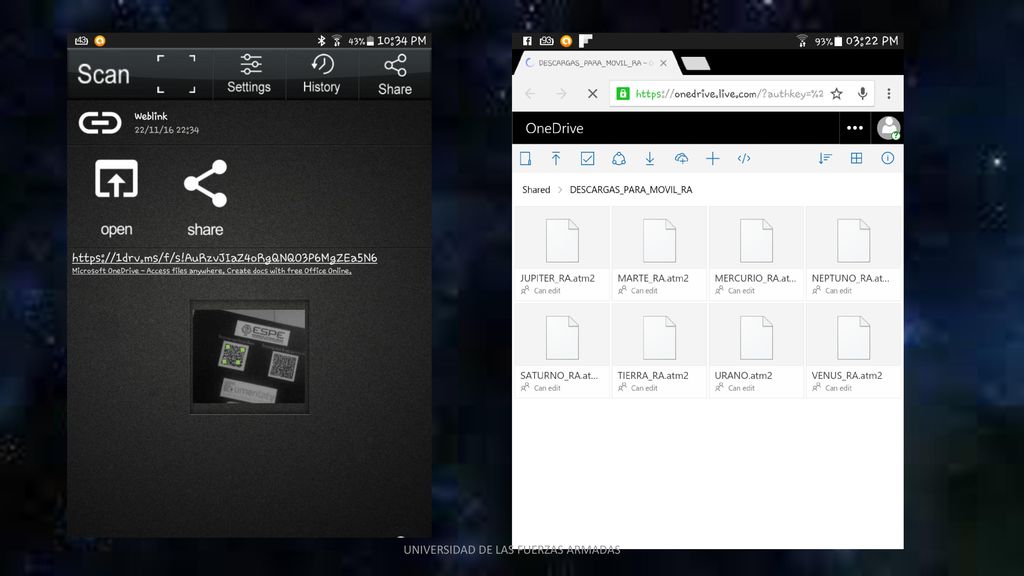
Task: Tap the large share icon below Weblink
Action: [205, 198]
